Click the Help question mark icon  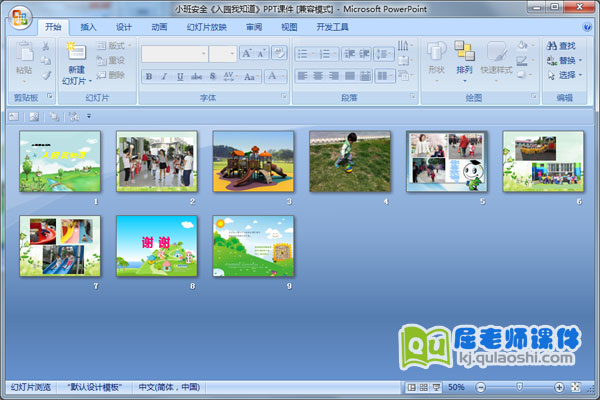point(587,27)
